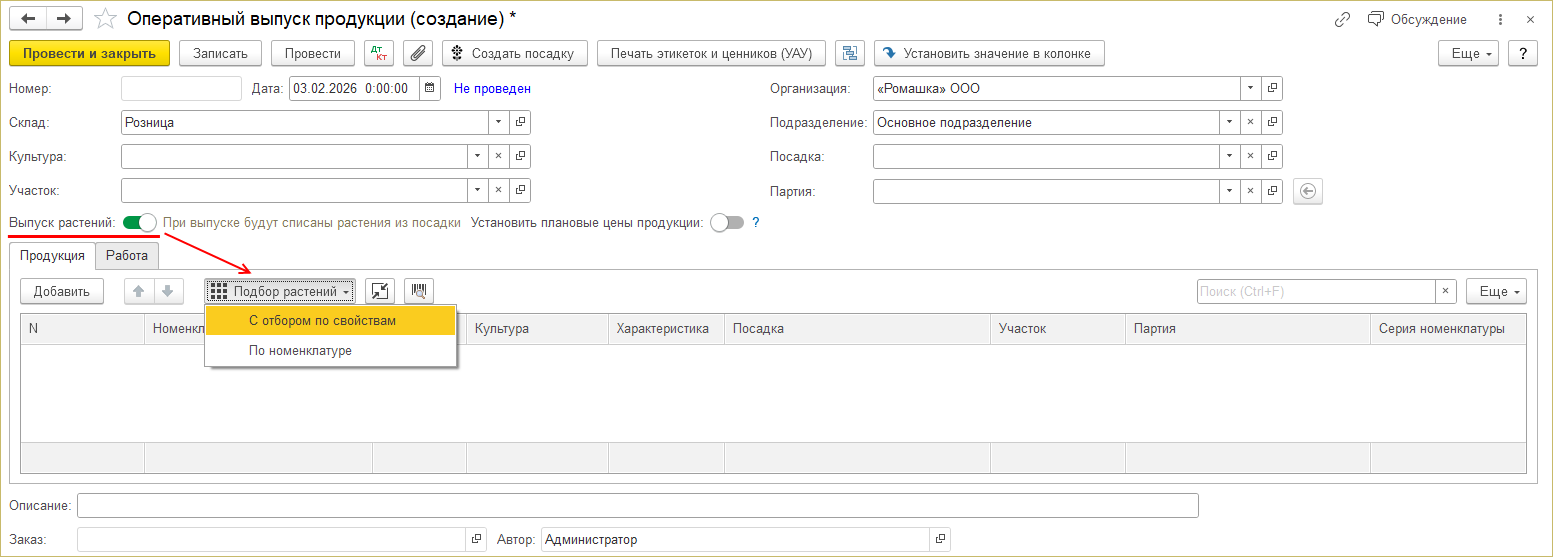The height and width of the screenshot is (557, 1553).
Task: Click the paperclip attachments icon
Action: 417,53
